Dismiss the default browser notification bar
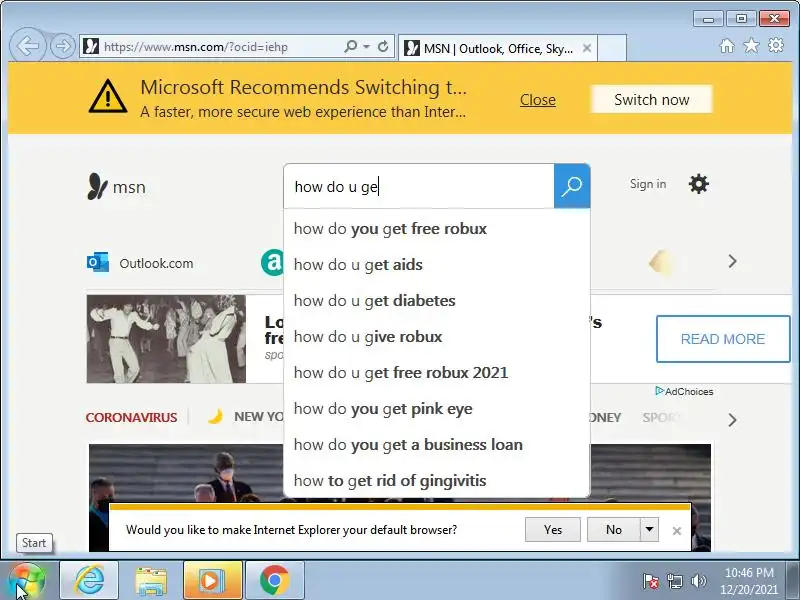Image resolution: width=800 pixels, height=600 pixels. click(677, 531)
